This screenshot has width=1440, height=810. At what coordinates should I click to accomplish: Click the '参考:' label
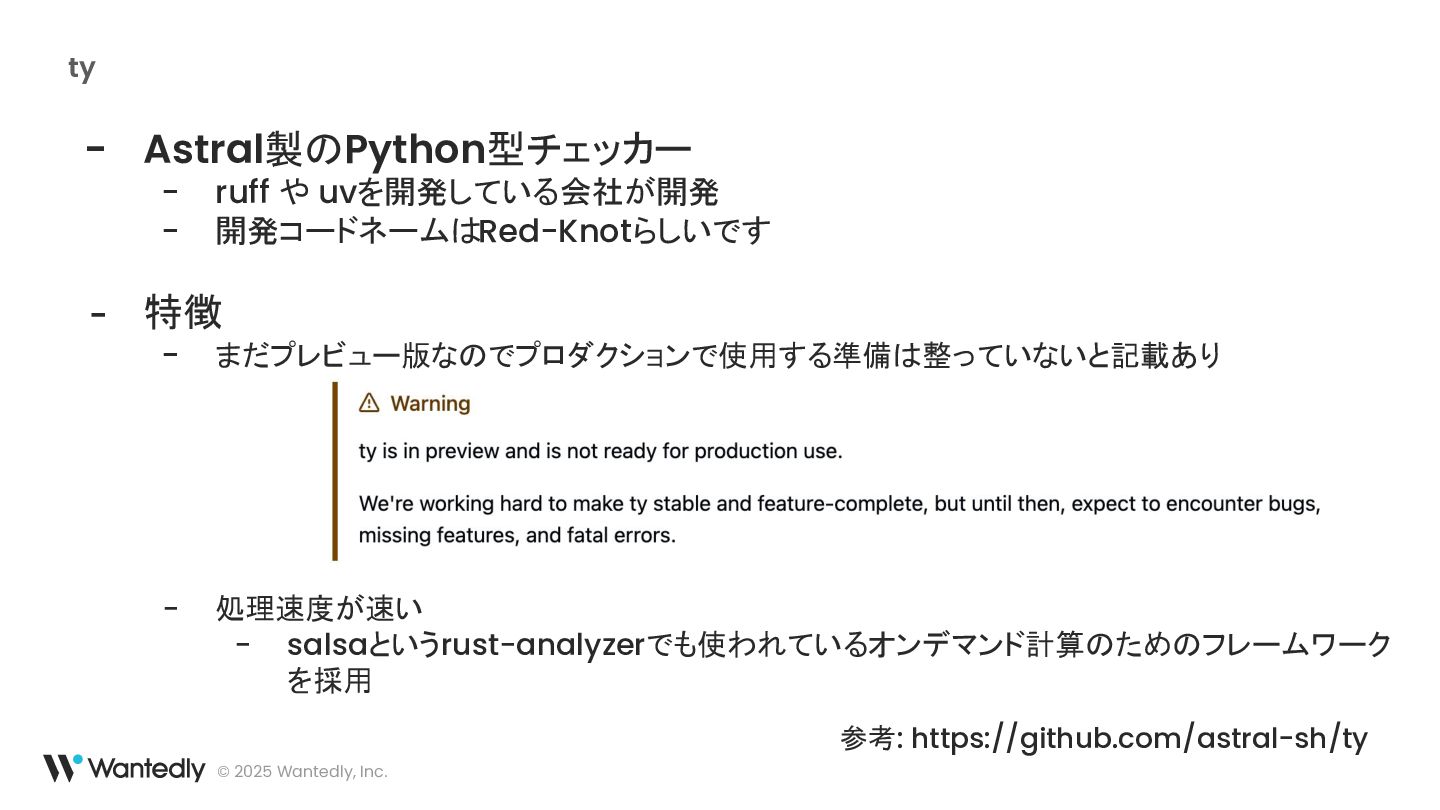point(872,739)
